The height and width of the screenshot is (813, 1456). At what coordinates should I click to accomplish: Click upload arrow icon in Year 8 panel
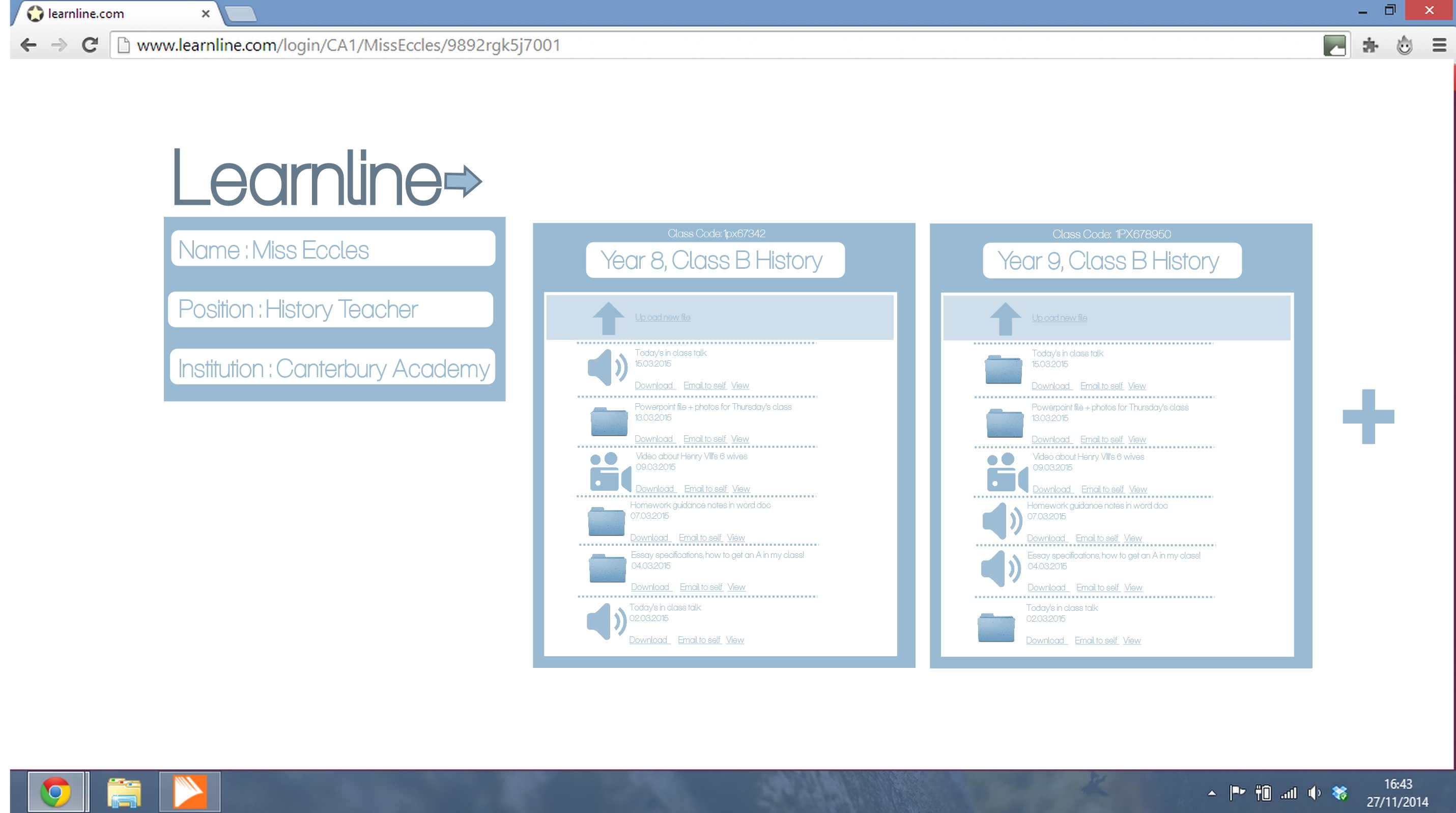pos(608,318)
